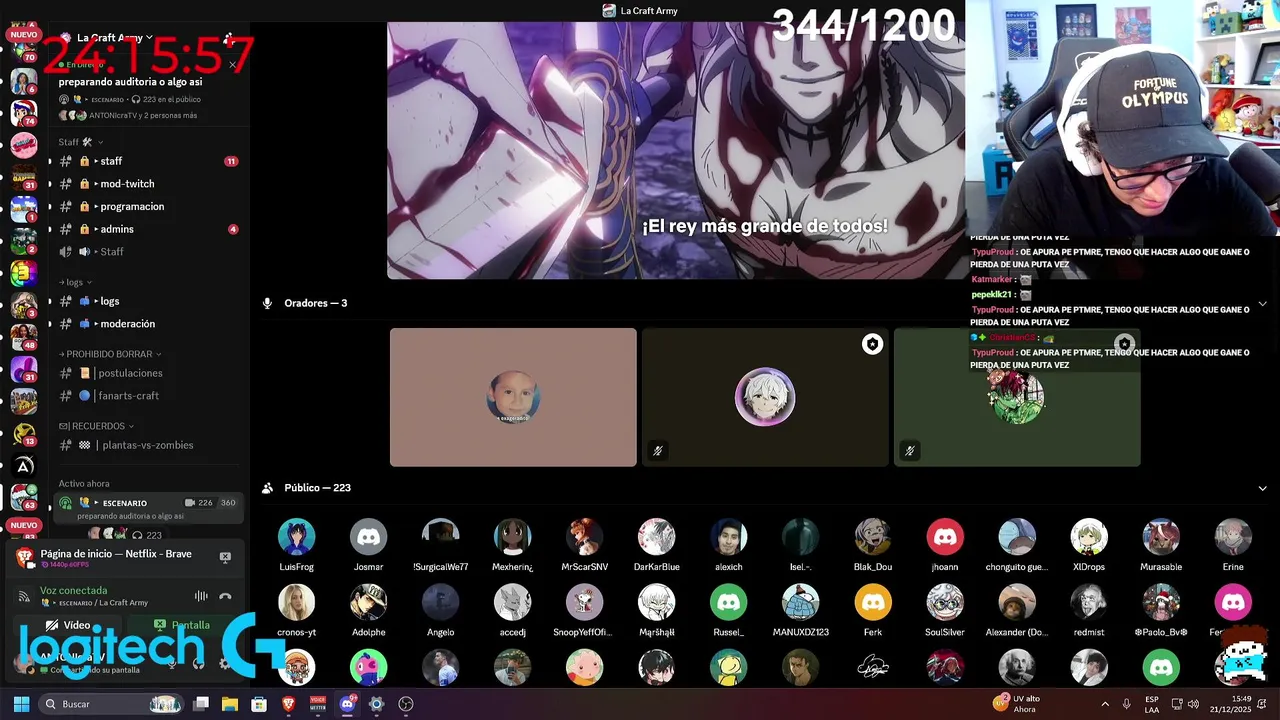Open the admins channel
Viewport: 1280px width, 720px height.
tap(148, 229)
